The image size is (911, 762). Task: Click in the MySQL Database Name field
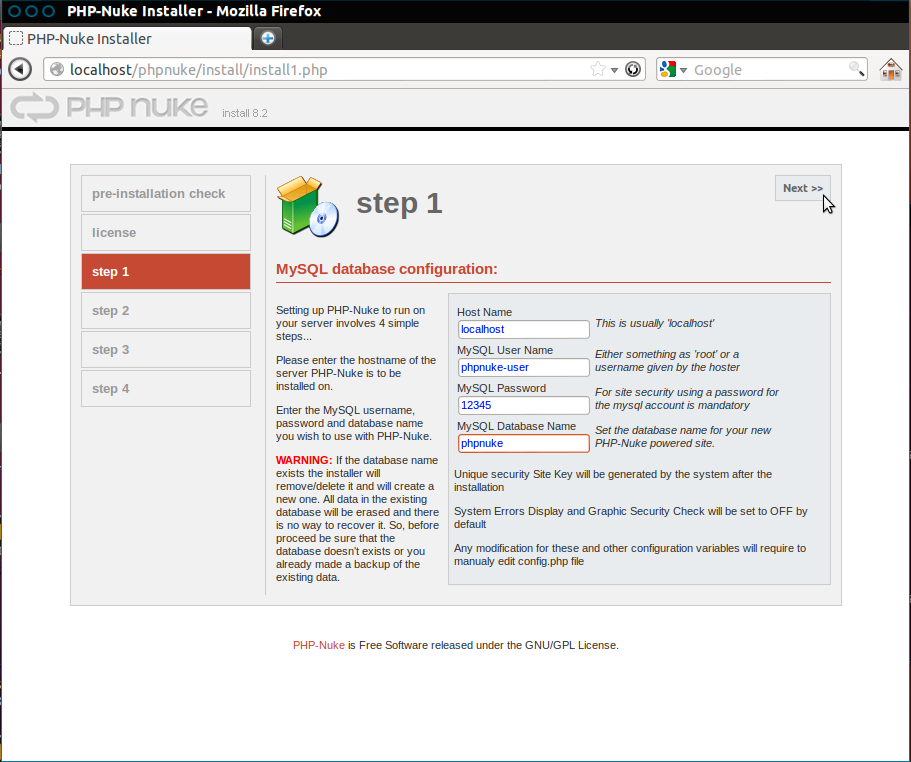coord(523,443)
